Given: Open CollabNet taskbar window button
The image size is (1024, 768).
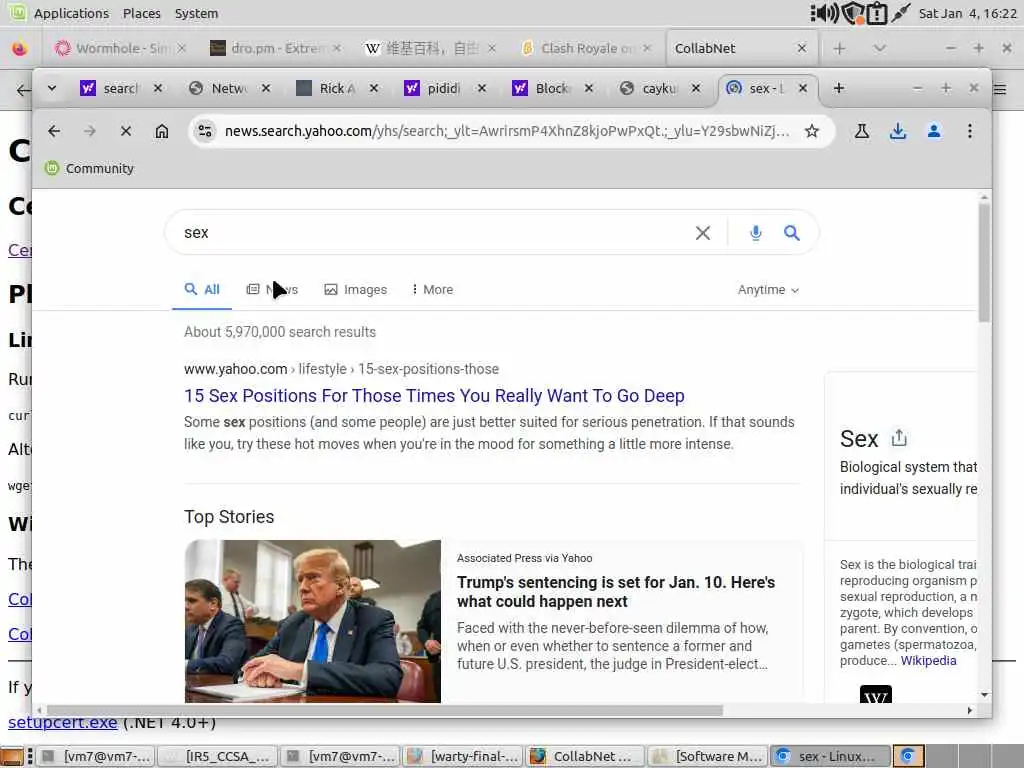Looking at the screenshot, I should (x=586, y=756).
